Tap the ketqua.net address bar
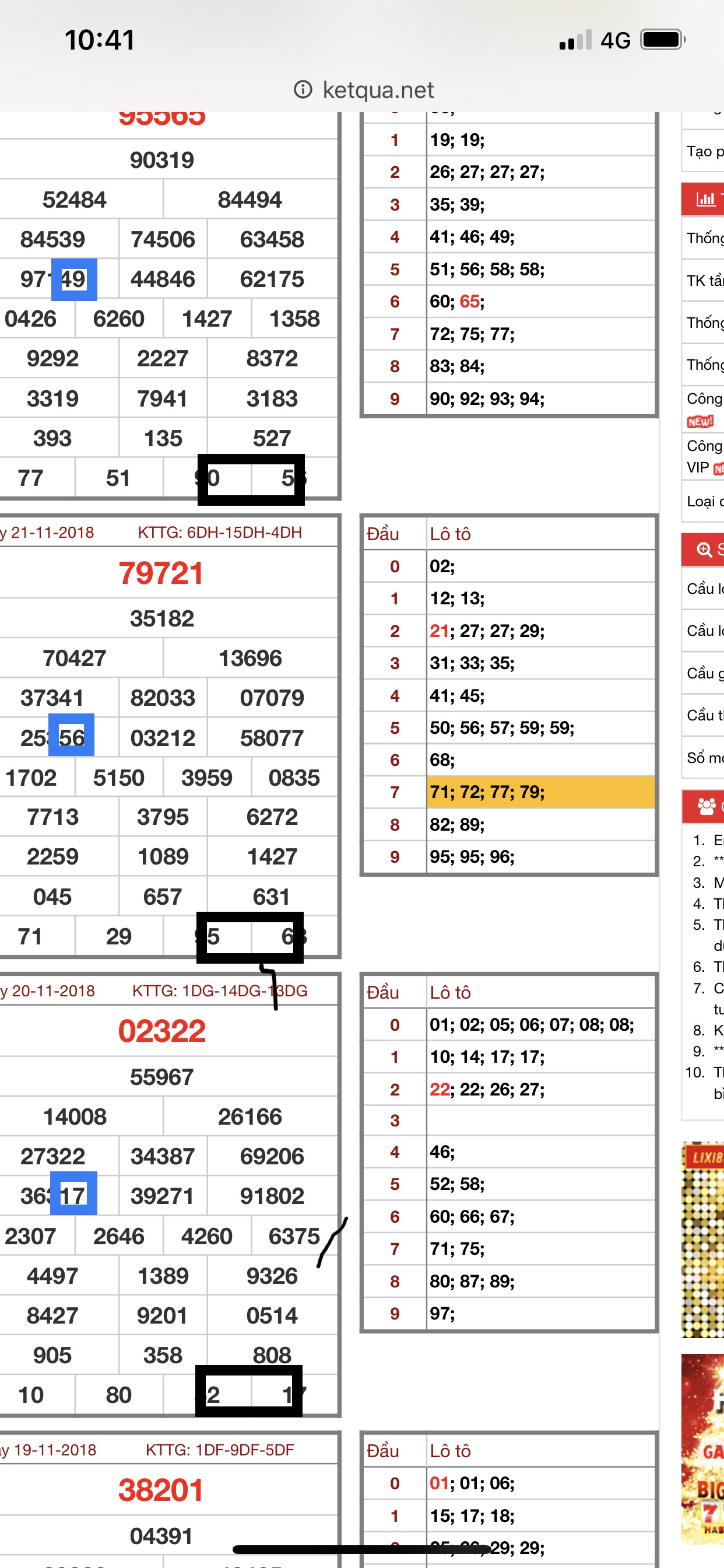The width and height of the screenshot is (724, 1568). pyautogui.click(x=363, y=90)
